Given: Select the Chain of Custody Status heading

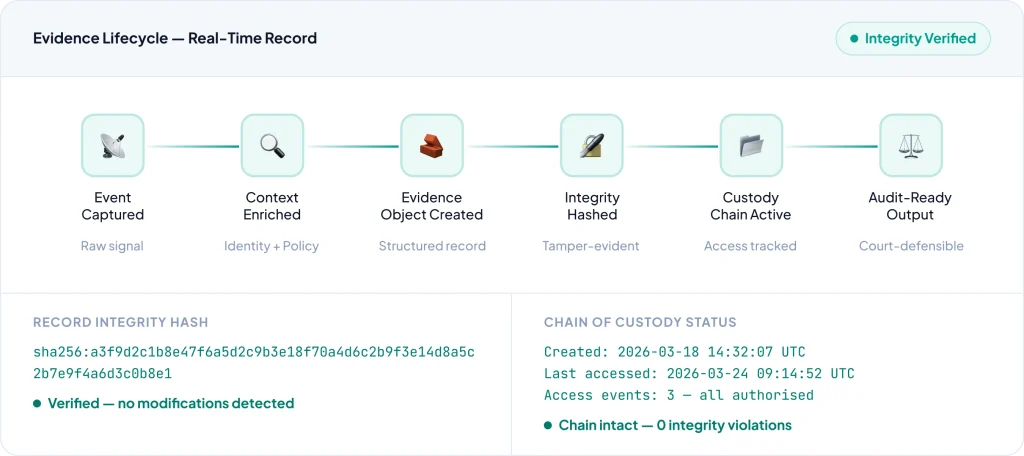Looking at the screenshot, I should [x=640, y=322].
